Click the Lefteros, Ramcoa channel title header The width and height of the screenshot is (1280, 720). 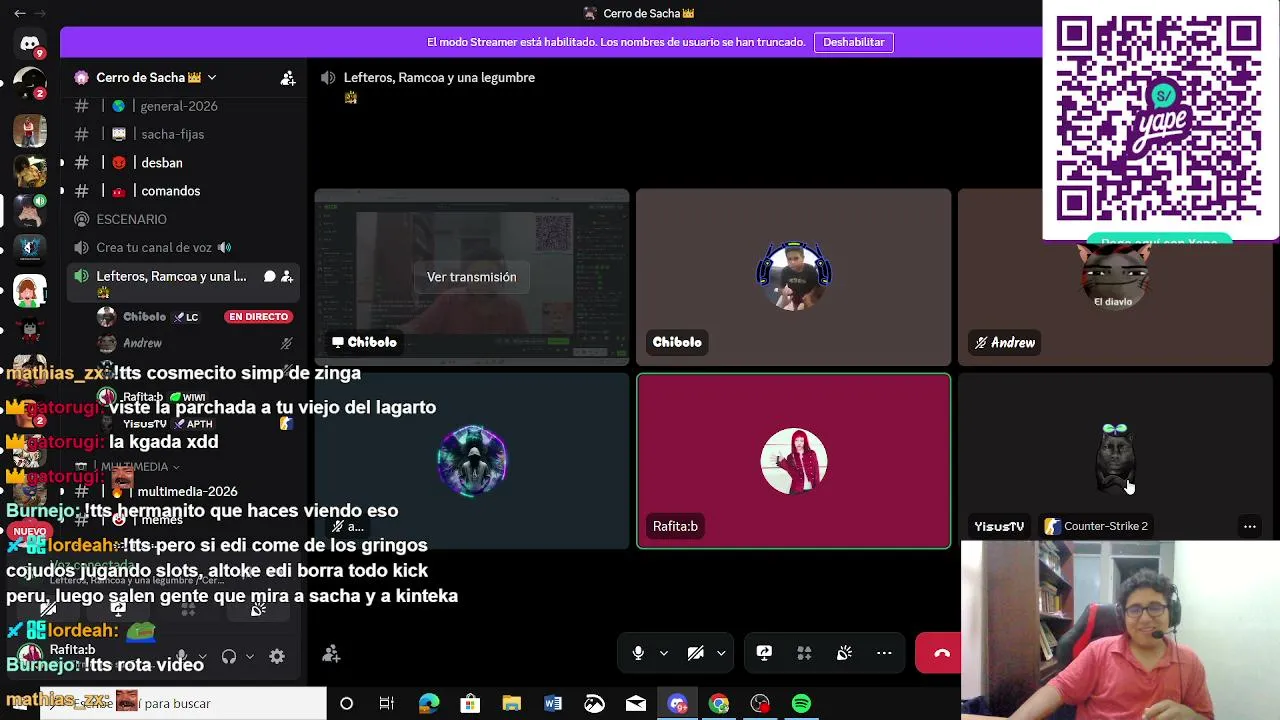click(439, 78)
